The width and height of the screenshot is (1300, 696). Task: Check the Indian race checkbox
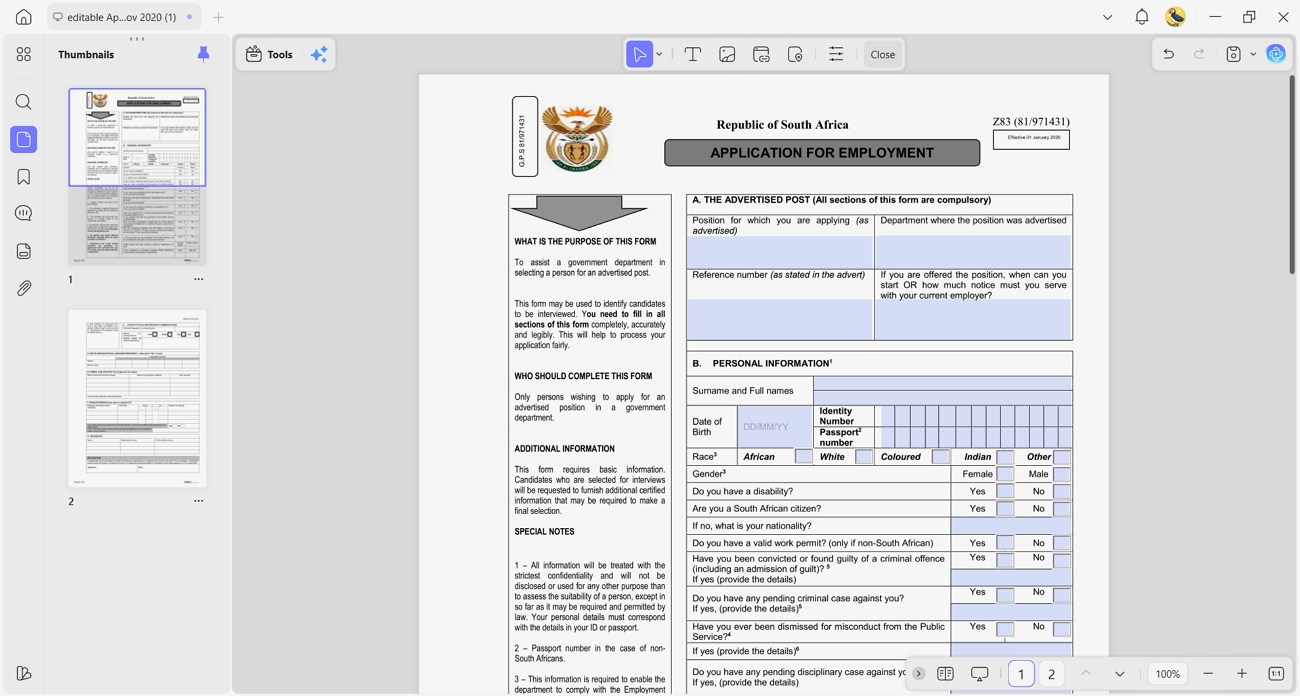(1005, 457)
